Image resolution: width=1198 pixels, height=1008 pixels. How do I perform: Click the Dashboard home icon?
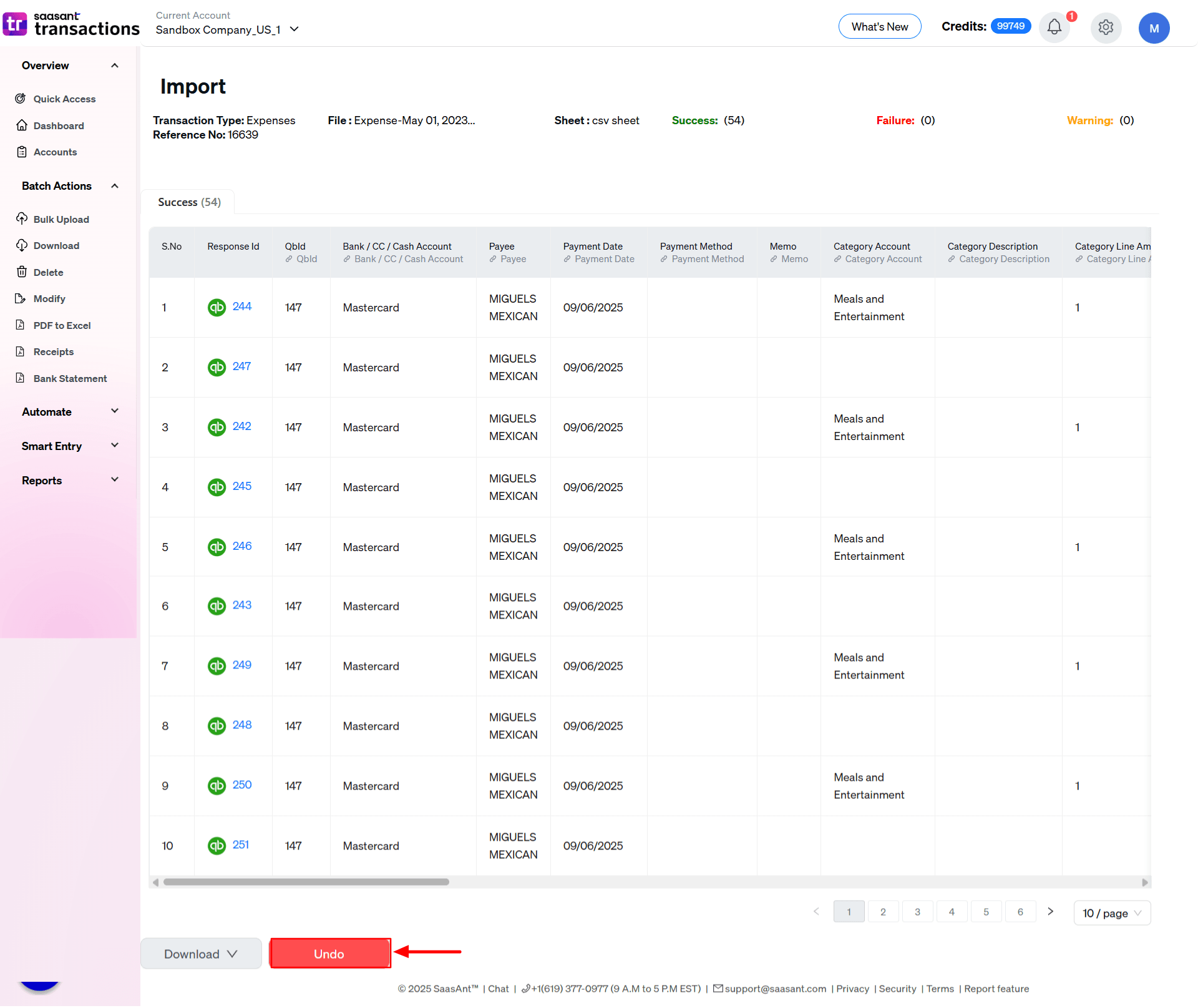tap(21, 125)
